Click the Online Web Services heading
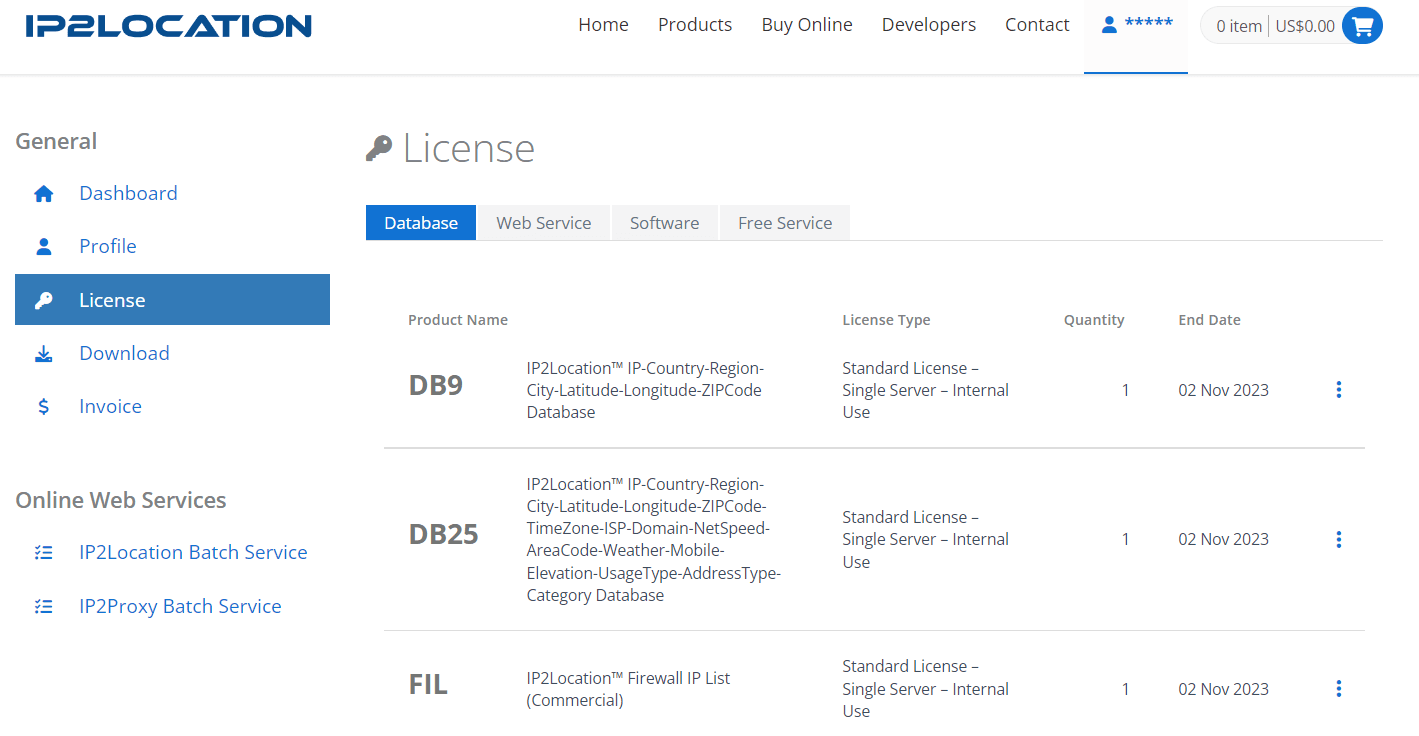Viewport: 1419px width, 736px height. (121, 500)
